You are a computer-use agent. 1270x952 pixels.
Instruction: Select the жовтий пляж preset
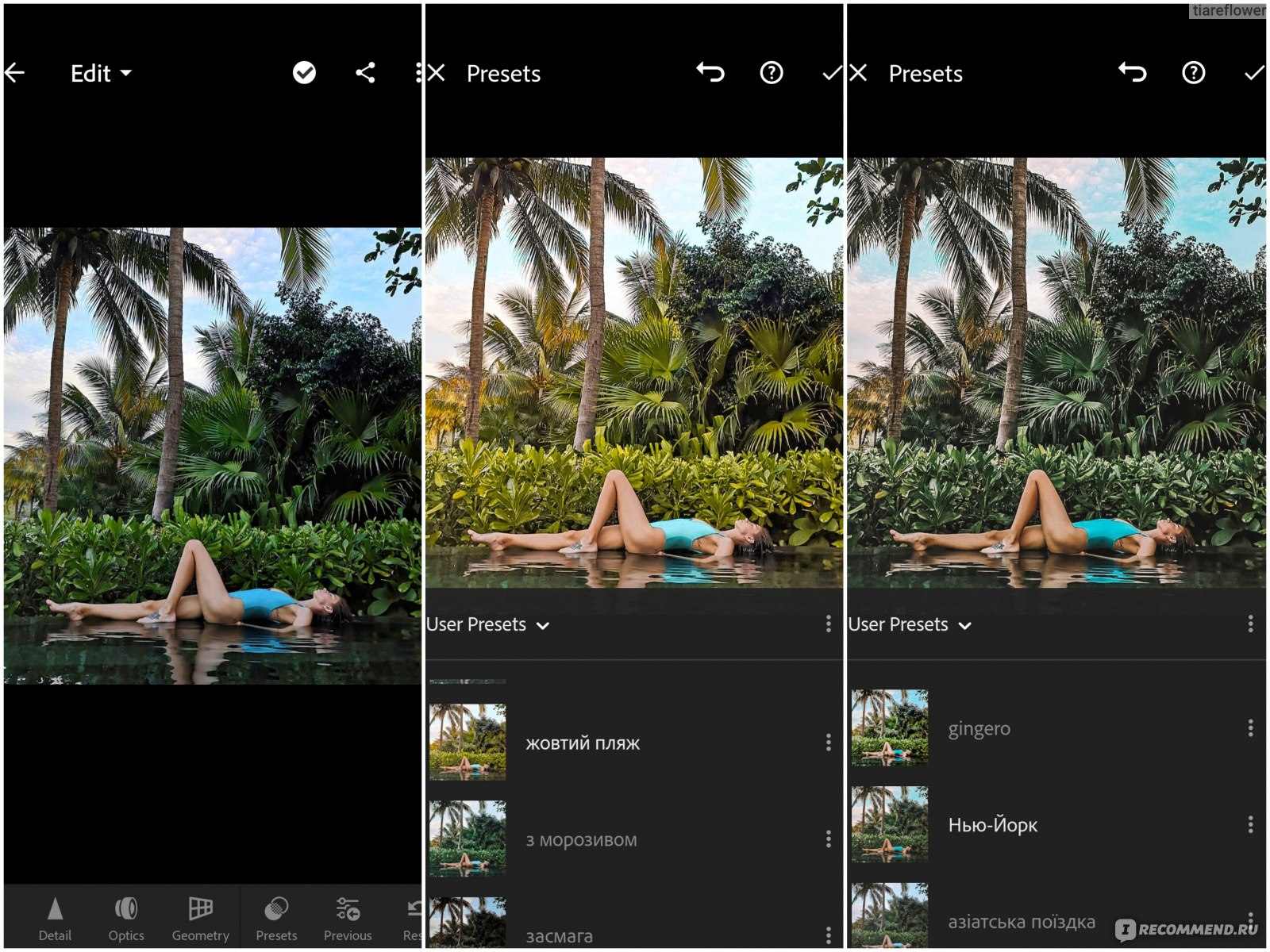(x=583, y=743)
